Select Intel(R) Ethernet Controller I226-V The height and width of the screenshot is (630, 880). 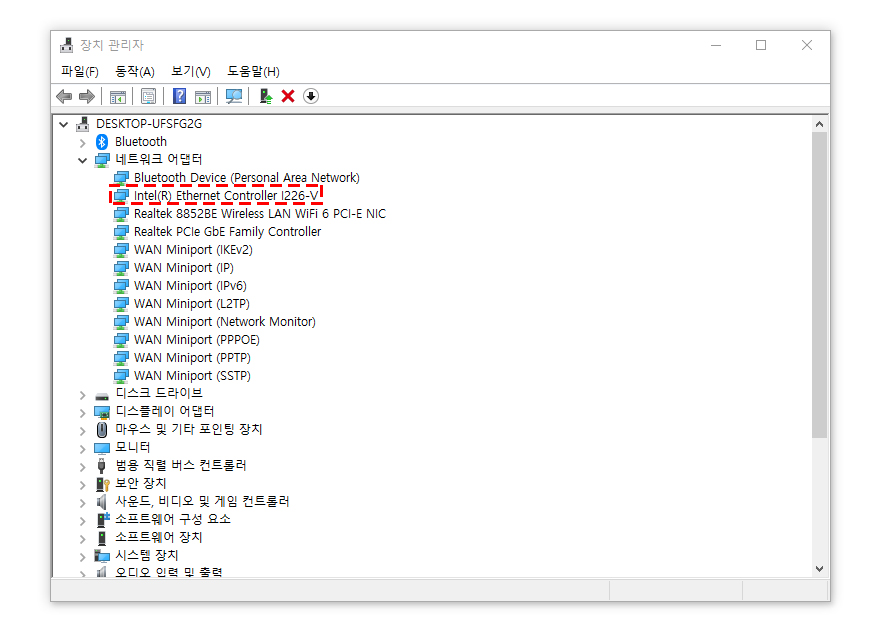[x=226, y=196]
